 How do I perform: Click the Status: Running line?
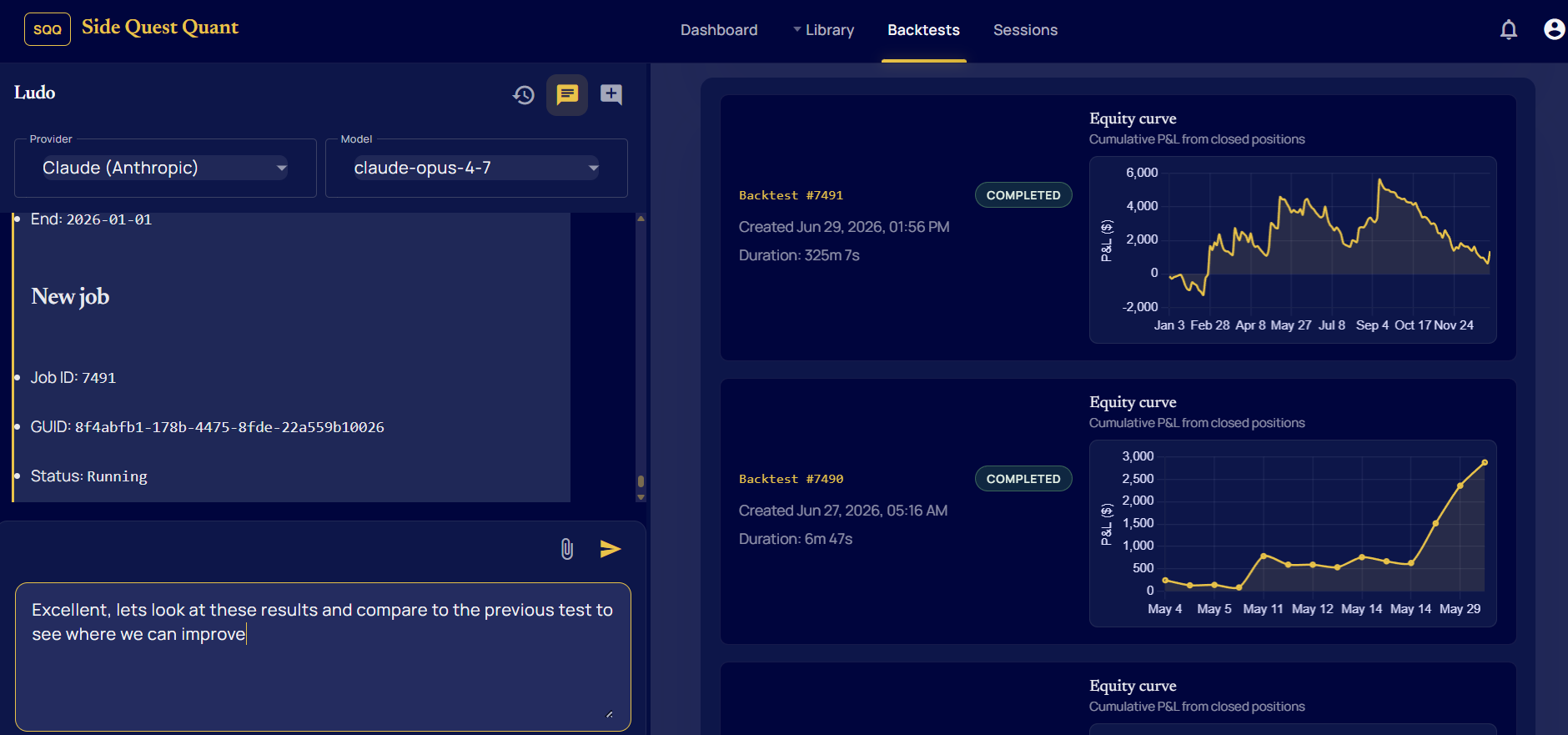pyautogui.click(x=89, y=476)
